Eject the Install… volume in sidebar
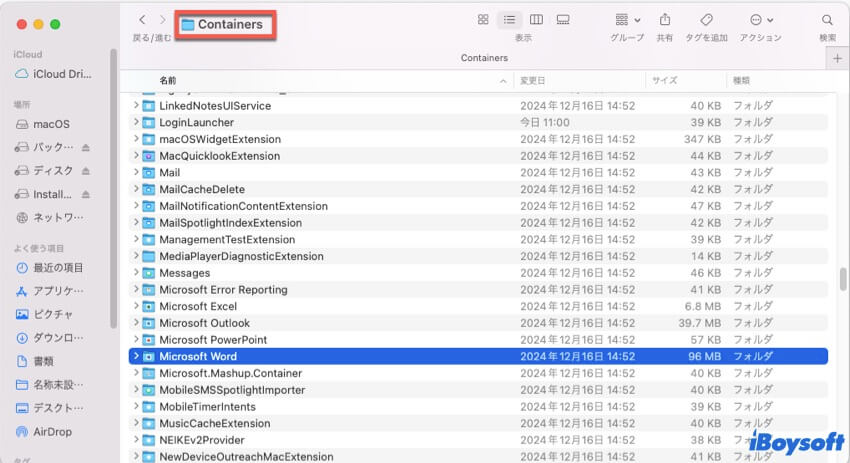Image resolution: width=850 pixels, height=463 pixels. click(86, 194)
